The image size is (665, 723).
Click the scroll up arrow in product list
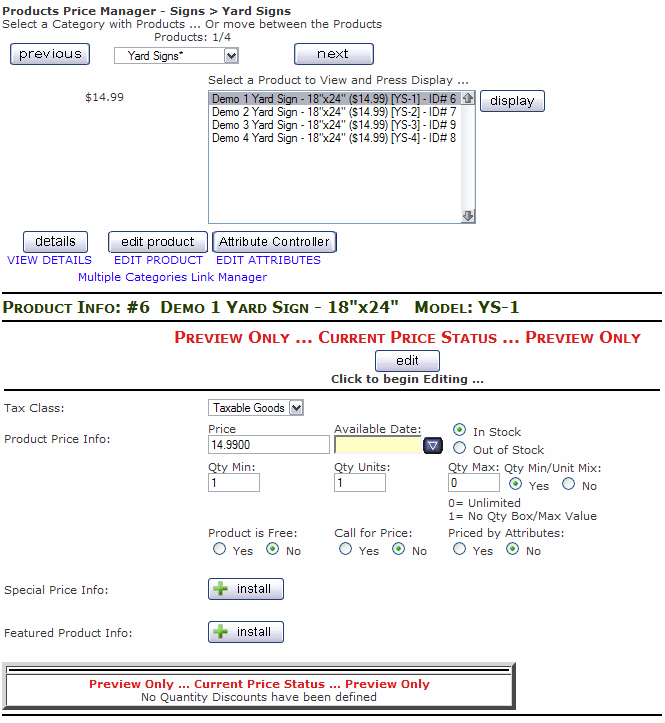point(468,98)
